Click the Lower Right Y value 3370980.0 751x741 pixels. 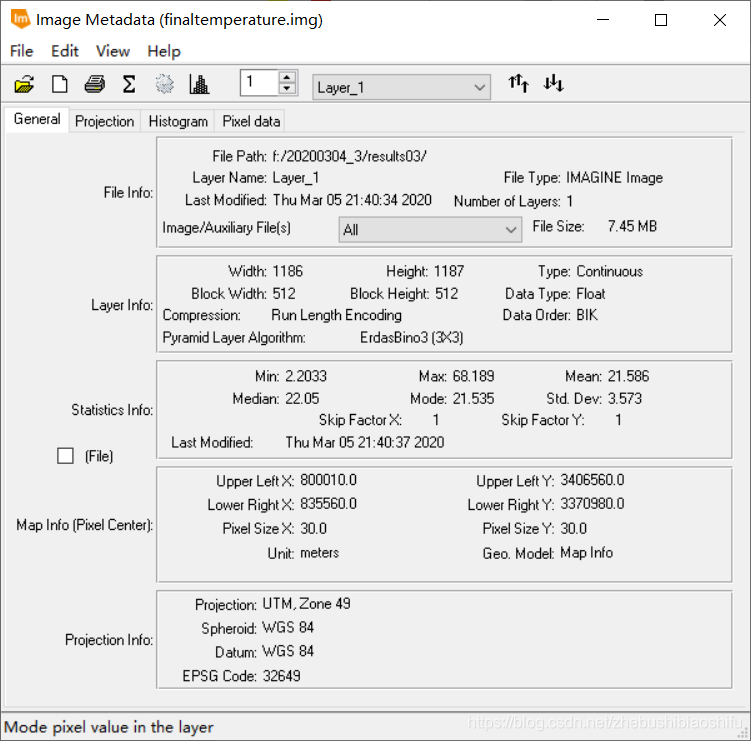592,504
